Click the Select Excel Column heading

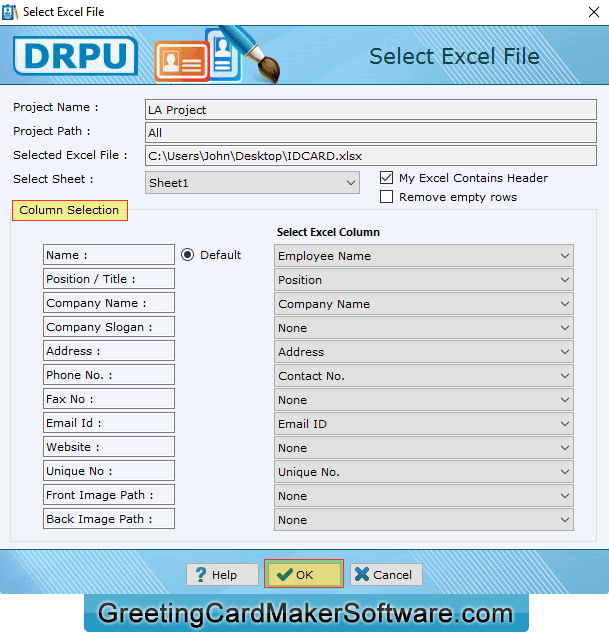point(328,232)
